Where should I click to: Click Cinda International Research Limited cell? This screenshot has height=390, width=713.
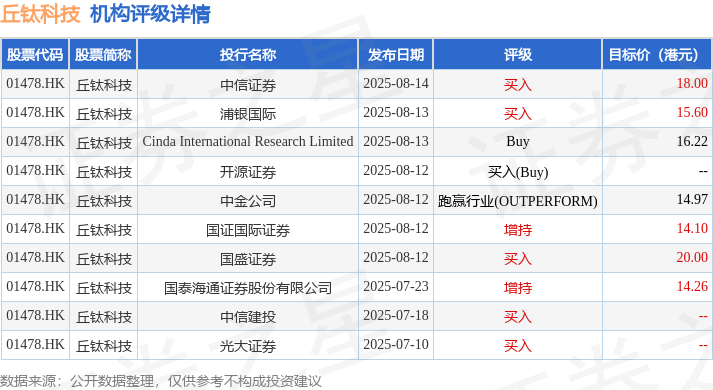point(248,142)
